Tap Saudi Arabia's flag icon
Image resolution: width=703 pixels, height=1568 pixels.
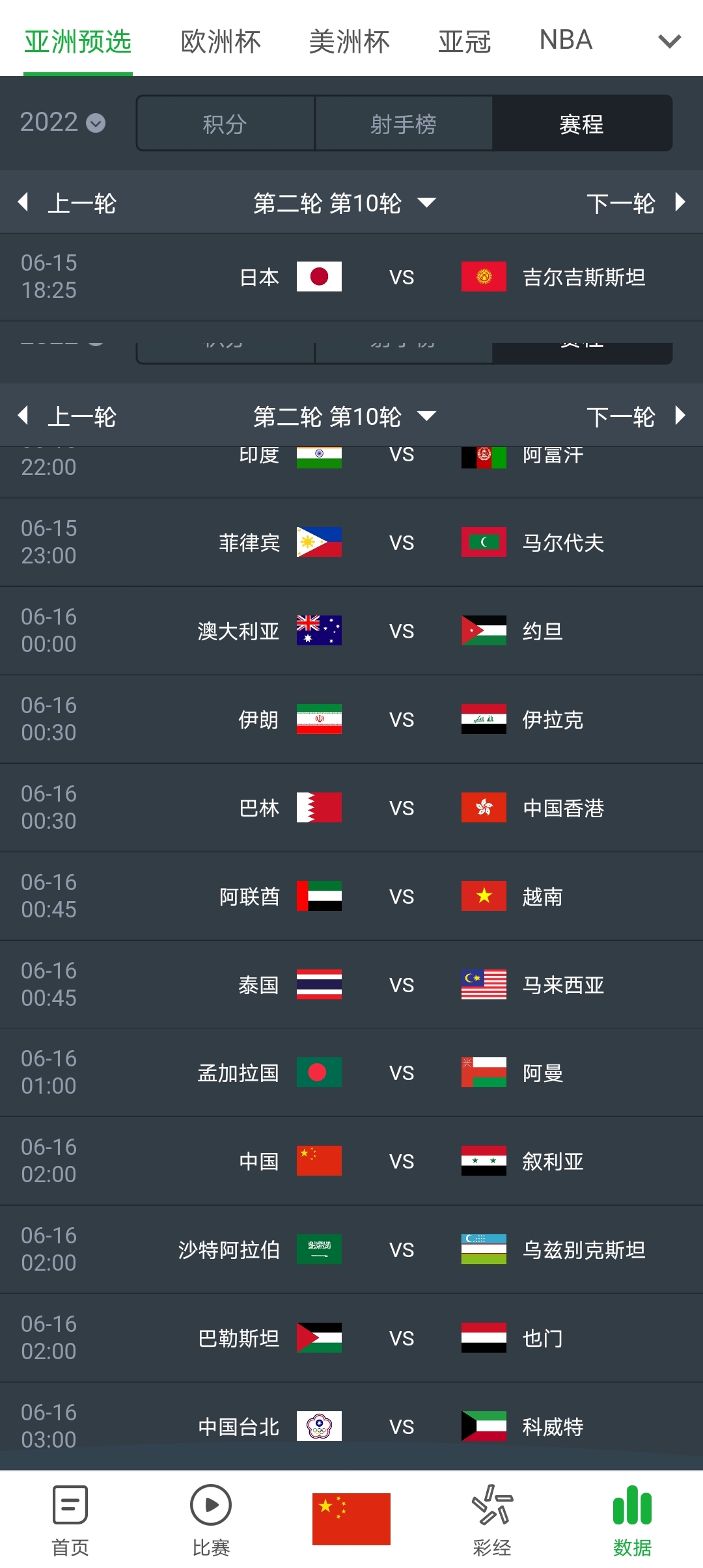(319, 1249)
